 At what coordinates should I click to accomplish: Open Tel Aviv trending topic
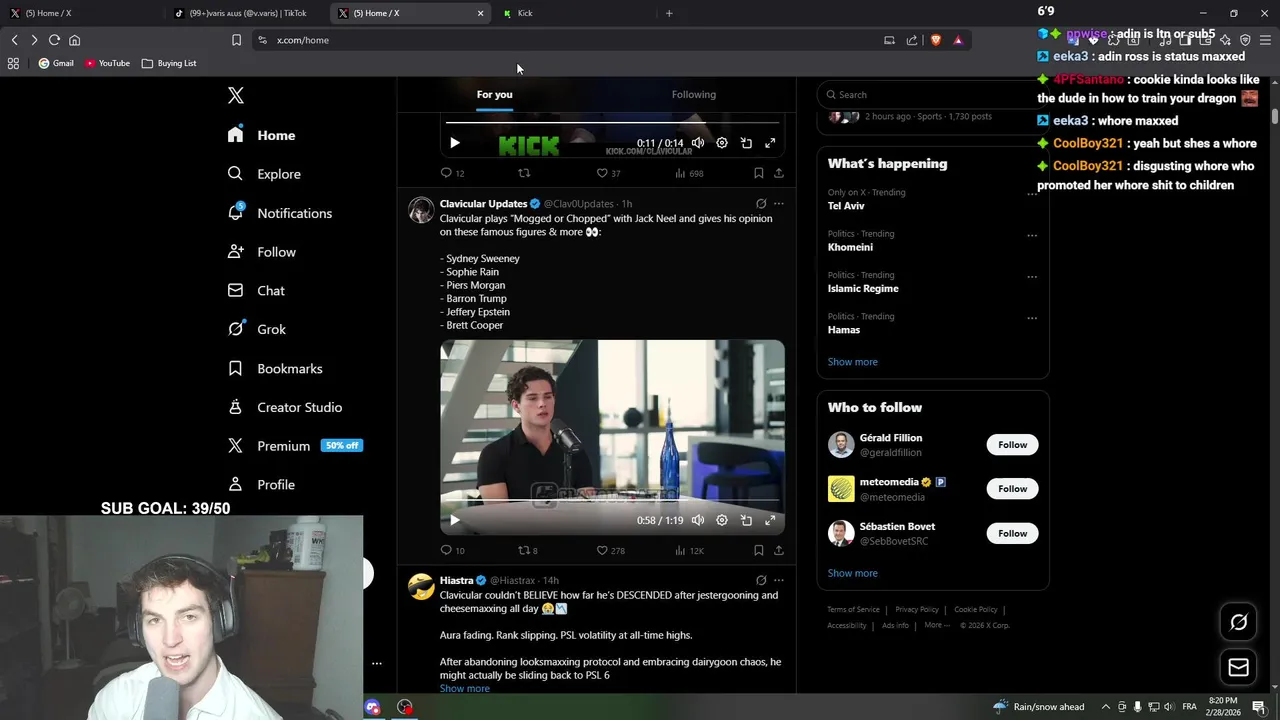pos(846,206)
